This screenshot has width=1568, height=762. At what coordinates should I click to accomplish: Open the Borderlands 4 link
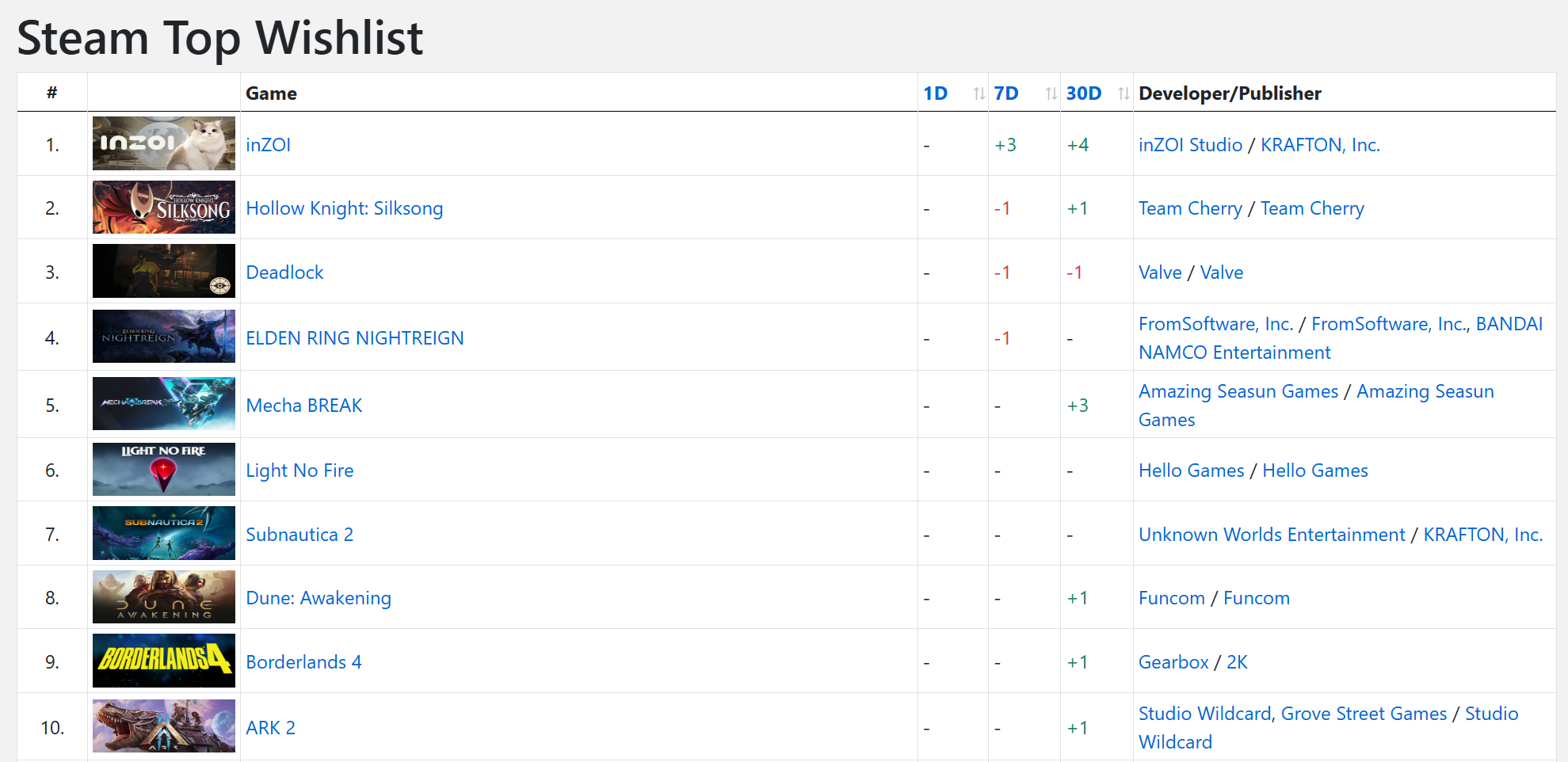click(x=303, y=662)
